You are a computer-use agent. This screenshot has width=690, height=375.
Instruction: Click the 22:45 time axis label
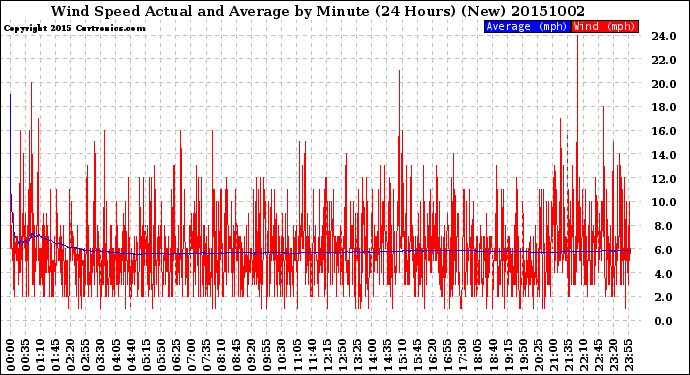click(x=598, y=355)
